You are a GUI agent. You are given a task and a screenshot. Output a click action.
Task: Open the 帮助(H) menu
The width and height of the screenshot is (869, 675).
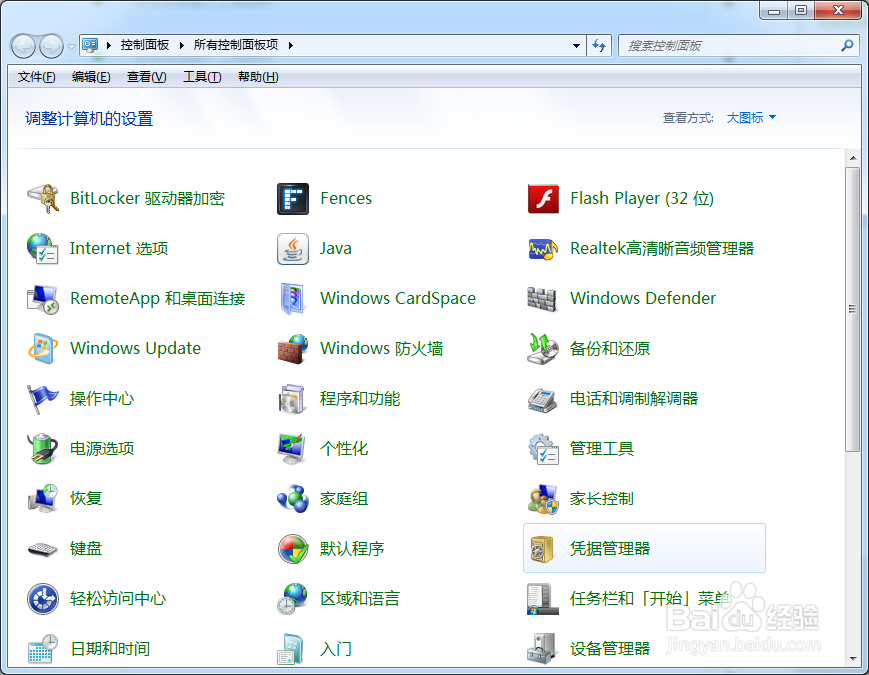258,77
